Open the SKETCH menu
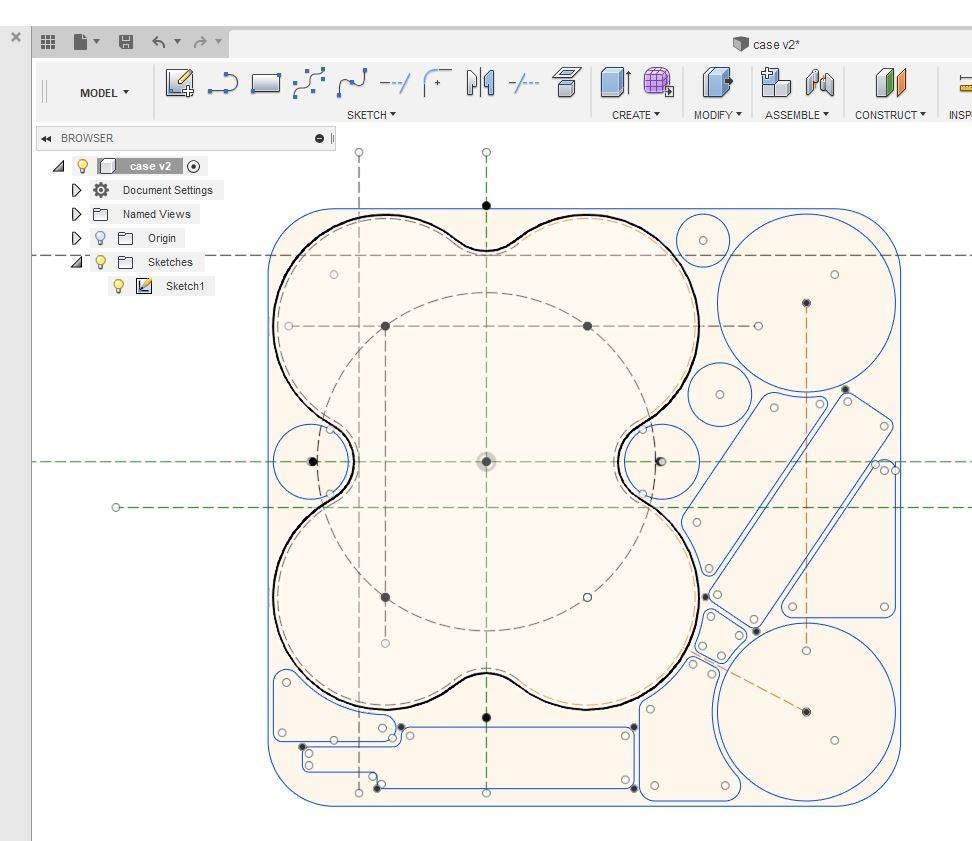972x841 pixels. pyautogui.click(x=371, y=115)
